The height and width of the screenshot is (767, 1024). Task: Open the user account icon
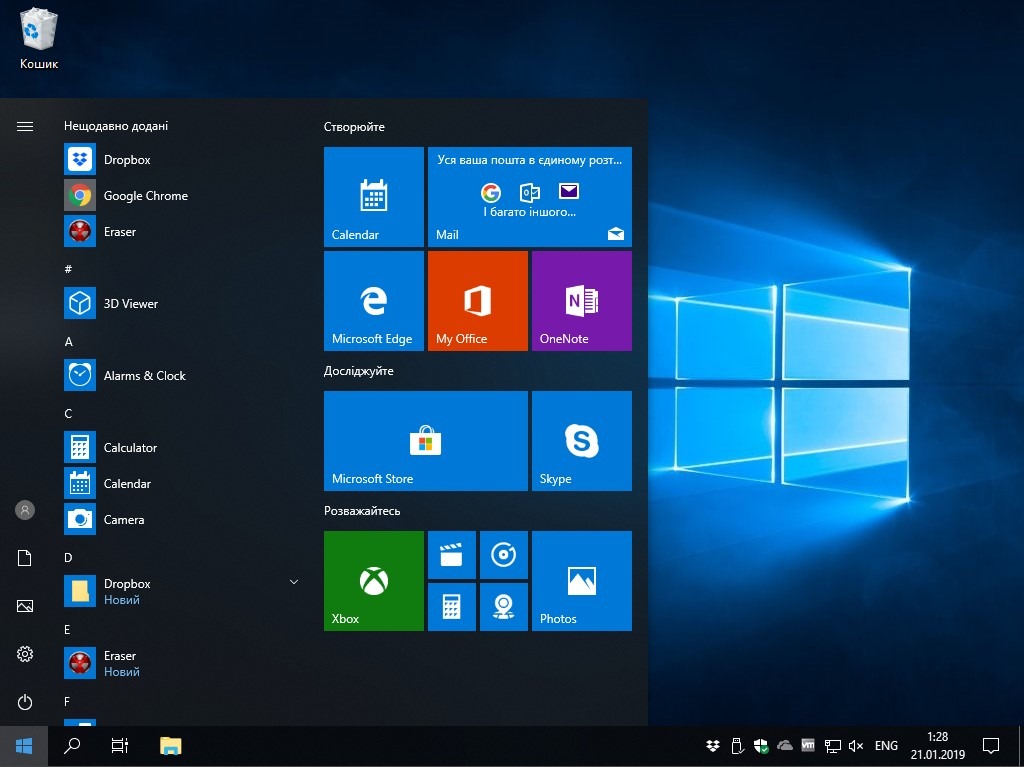click(x=25, y=510)
